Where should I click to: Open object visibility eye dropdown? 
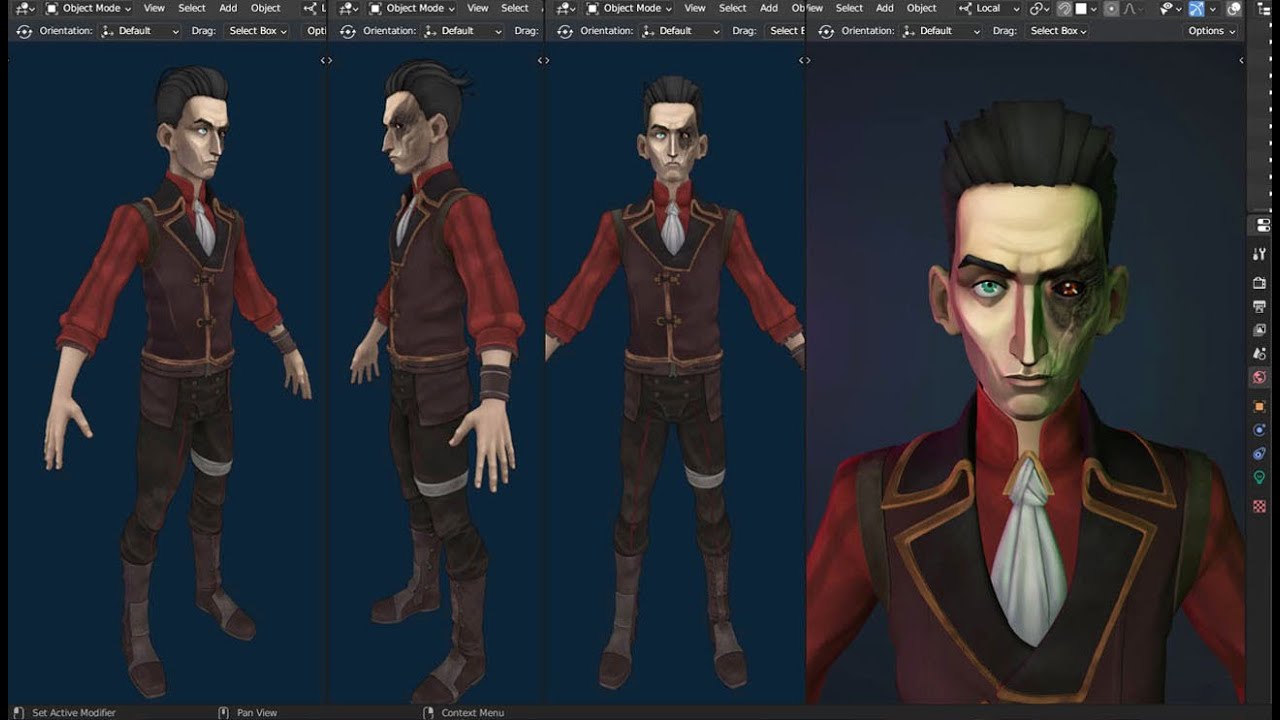[1170, 8]
